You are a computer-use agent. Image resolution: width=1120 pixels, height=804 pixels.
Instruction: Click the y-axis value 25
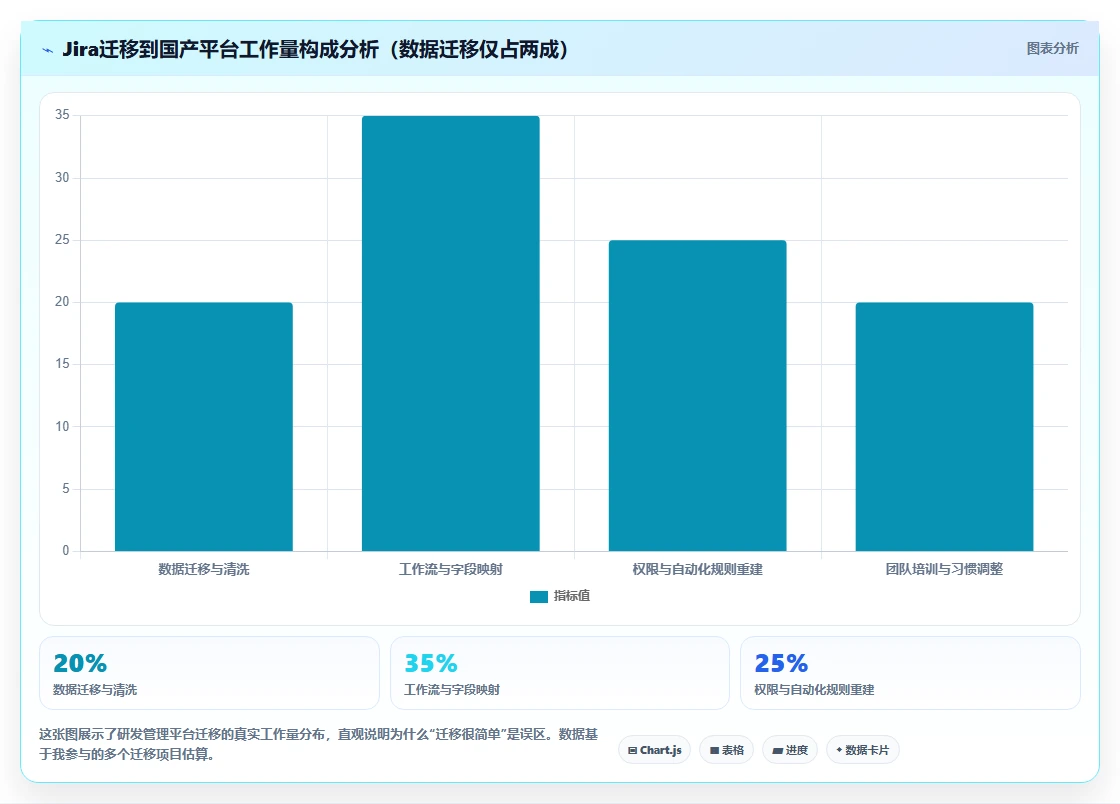62,239
